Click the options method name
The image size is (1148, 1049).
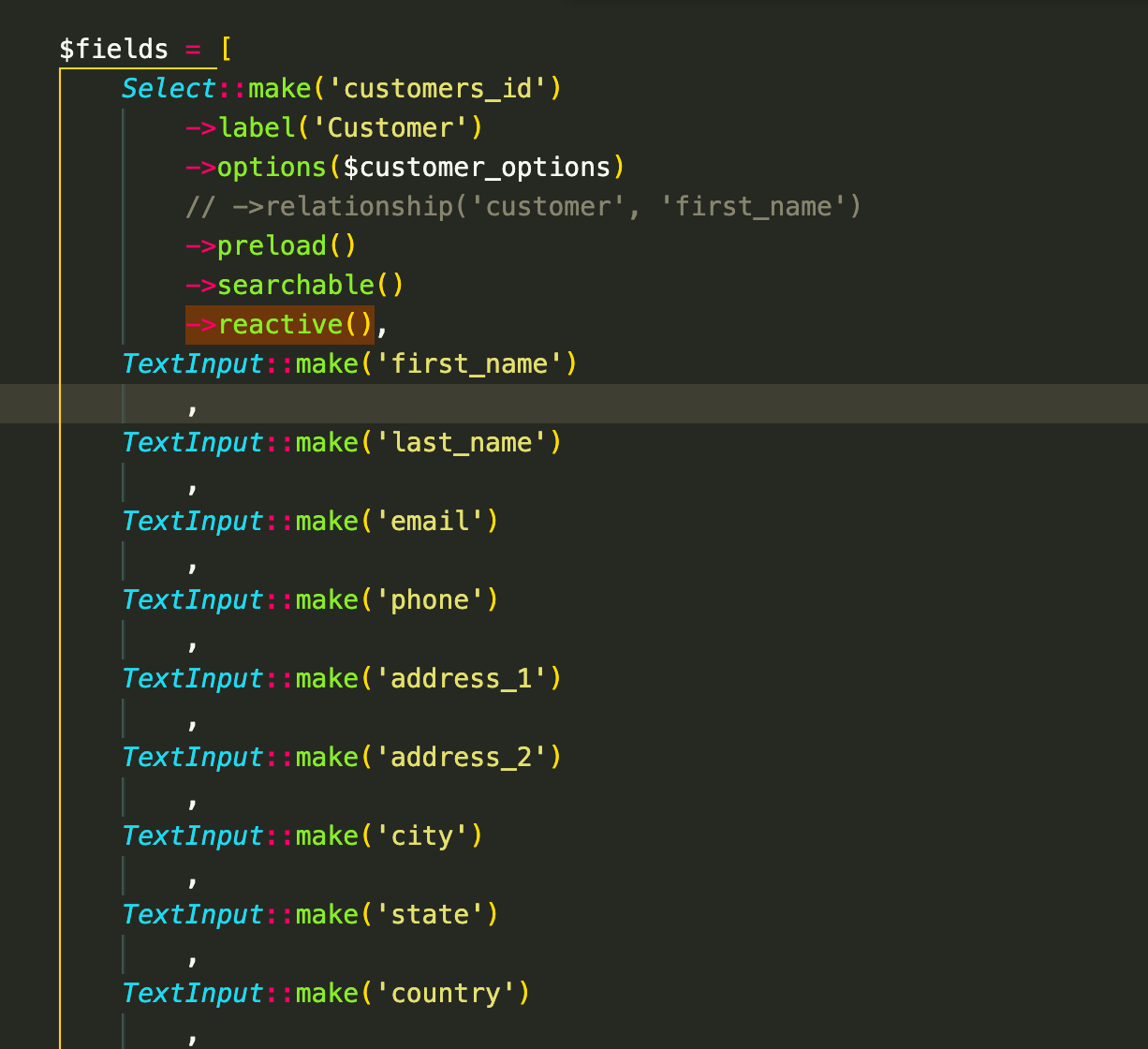pos(271,167)
